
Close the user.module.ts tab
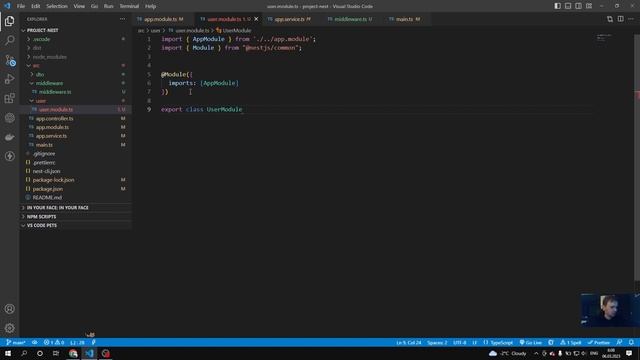coord(256,19)
